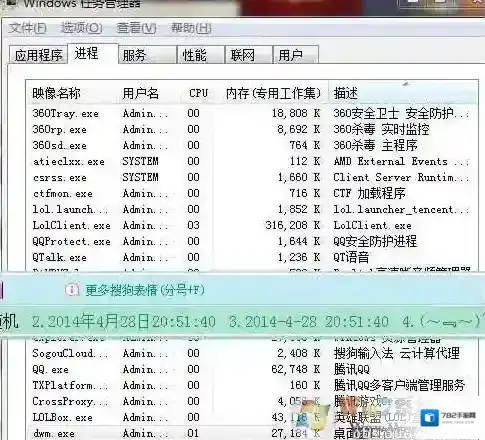Sort by CPU column header
This screenshot has width=485, height=440.
pyautogui.click(x=199, y=93)
